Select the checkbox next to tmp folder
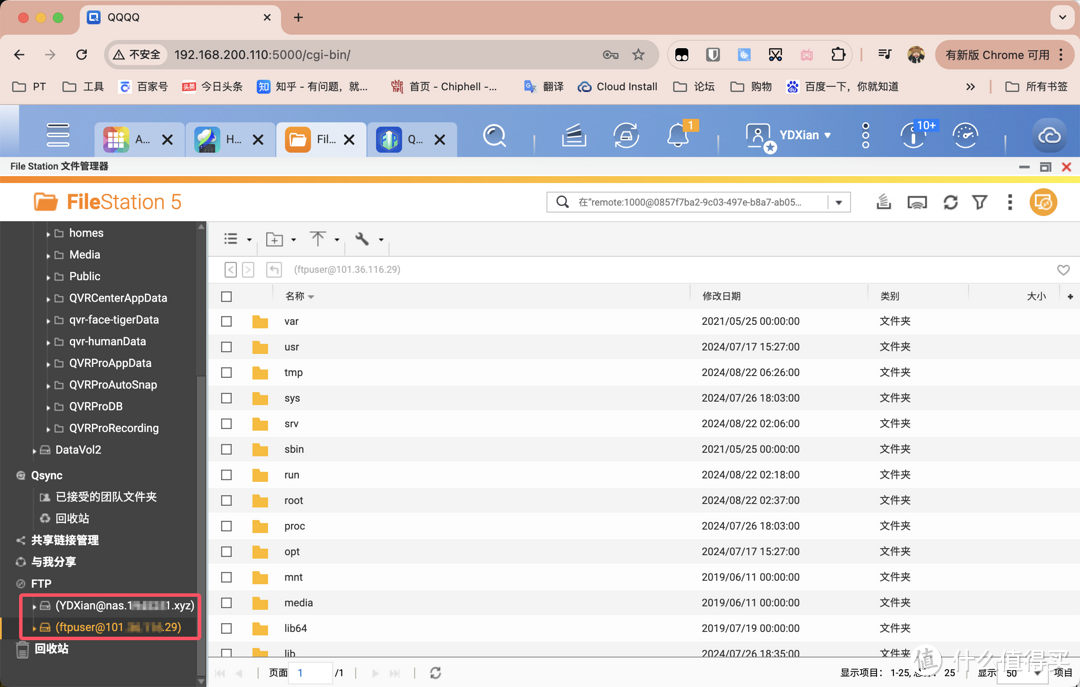The image size is (1080, 687). [227, 373]
